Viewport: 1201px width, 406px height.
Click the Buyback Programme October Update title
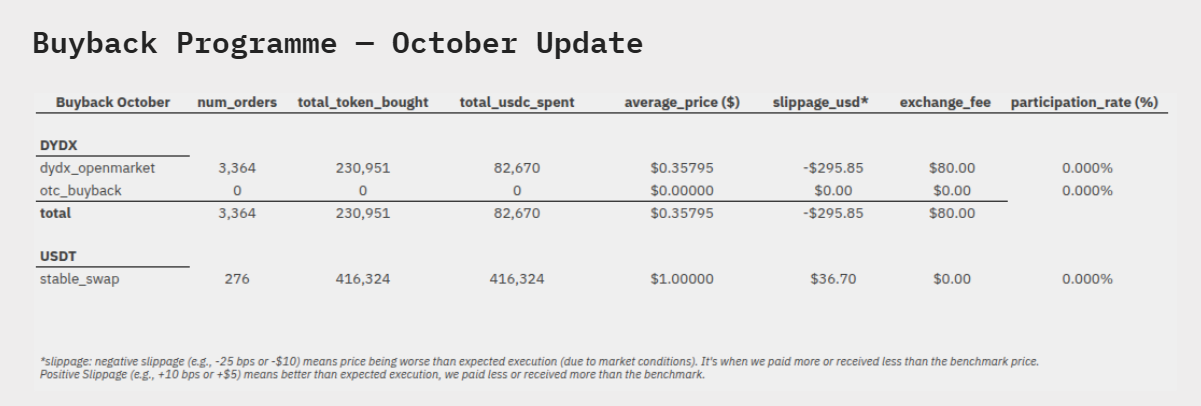pyautogui.click(x=337, y=44)
